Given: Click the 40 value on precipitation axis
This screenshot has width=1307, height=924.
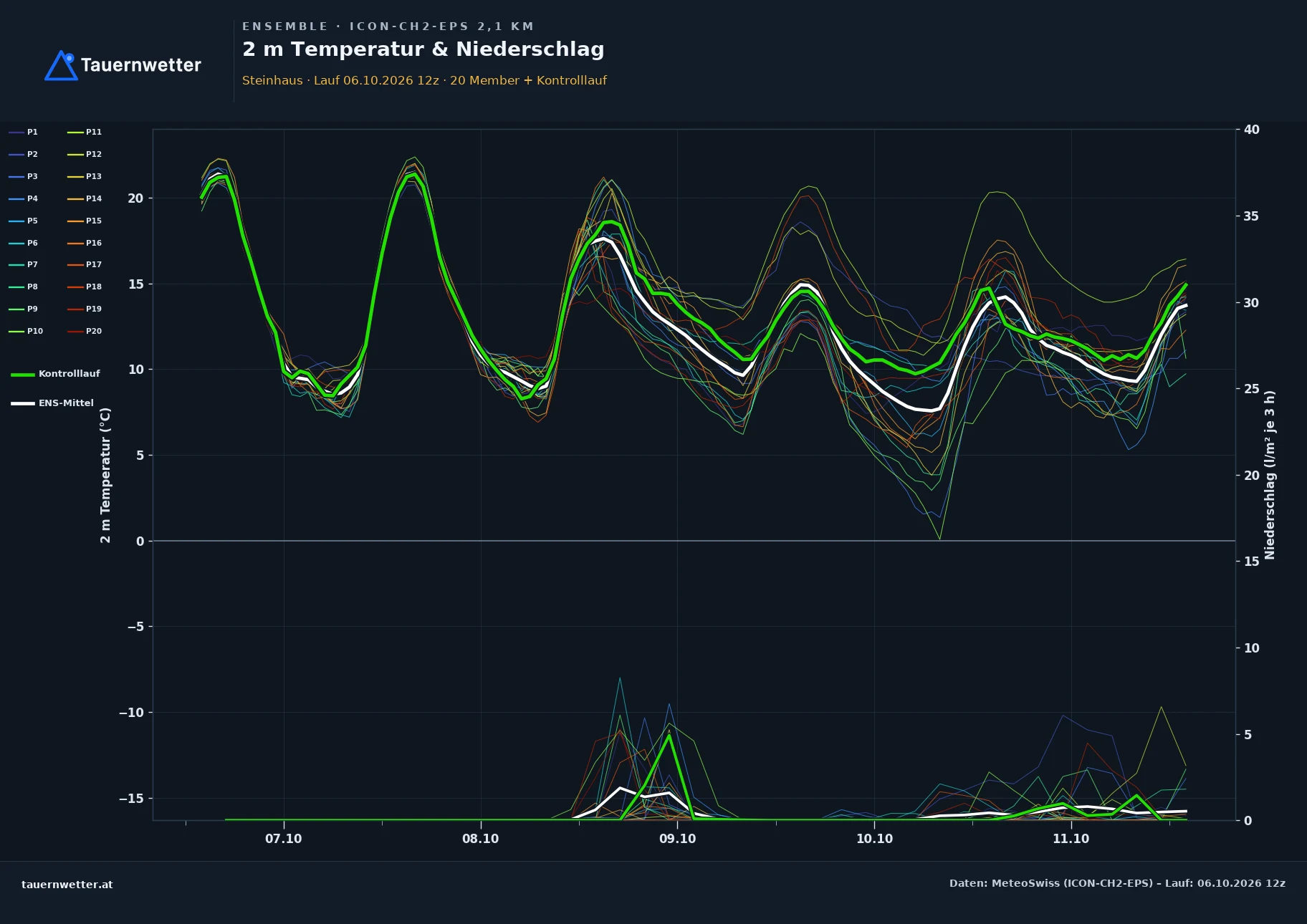Looking at the screenshot, I should tap(1251, 130).
